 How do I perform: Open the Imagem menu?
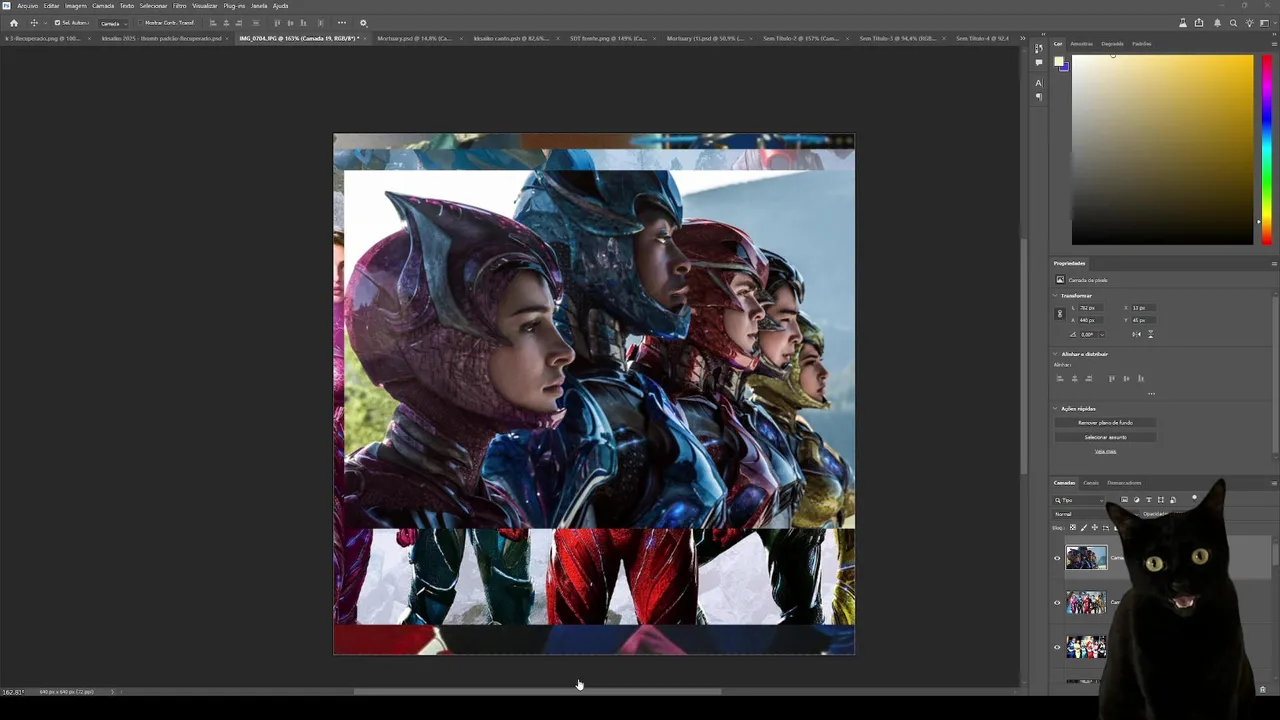[x=76, y=6]
